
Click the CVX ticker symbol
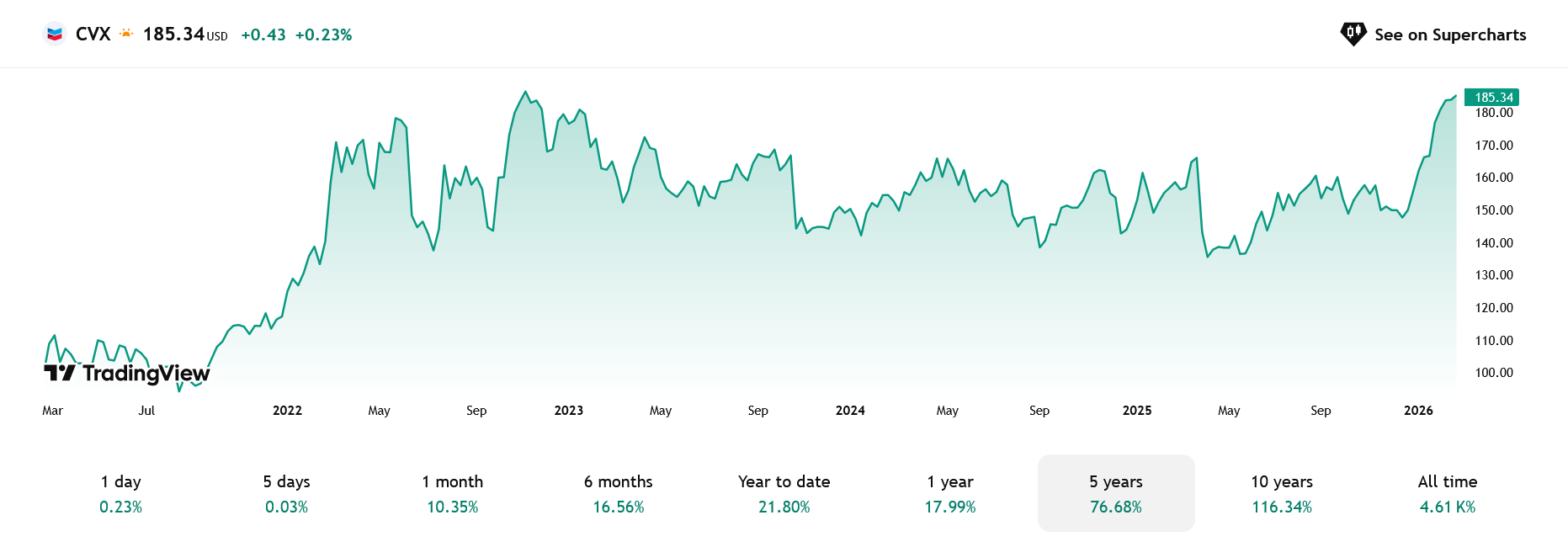click(x=93, y=35)
